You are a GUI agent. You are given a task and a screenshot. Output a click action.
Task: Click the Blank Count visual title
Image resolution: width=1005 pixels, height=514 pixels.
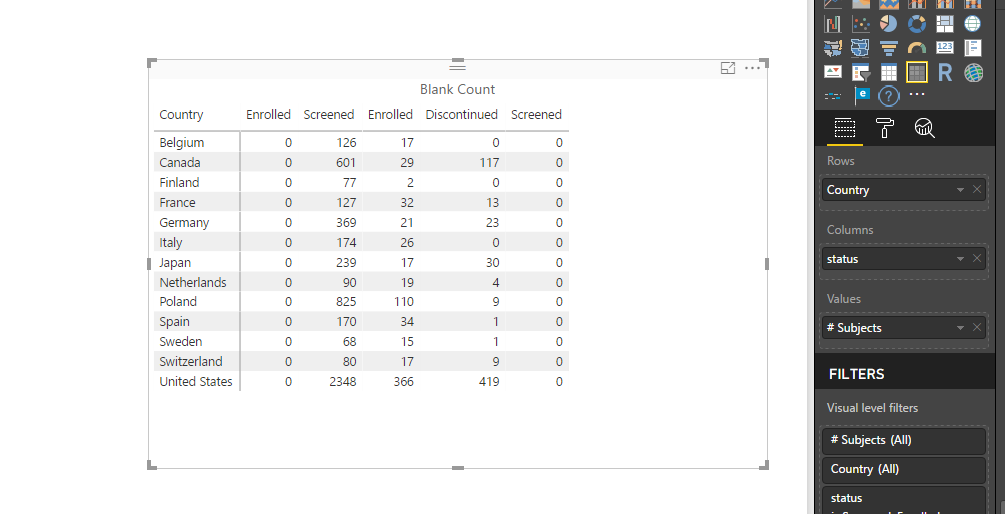click(x=458, y=90)
